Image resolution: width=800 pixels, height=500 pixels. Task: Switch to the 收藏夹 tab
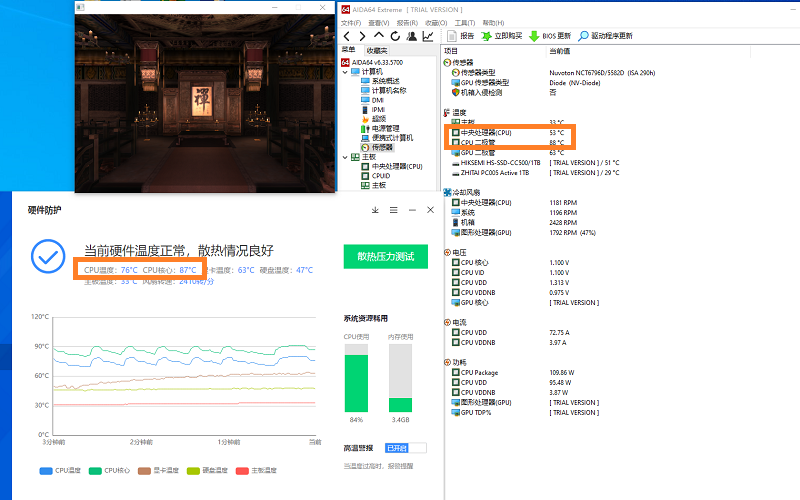pyautogui.click(x=377, y=51)
